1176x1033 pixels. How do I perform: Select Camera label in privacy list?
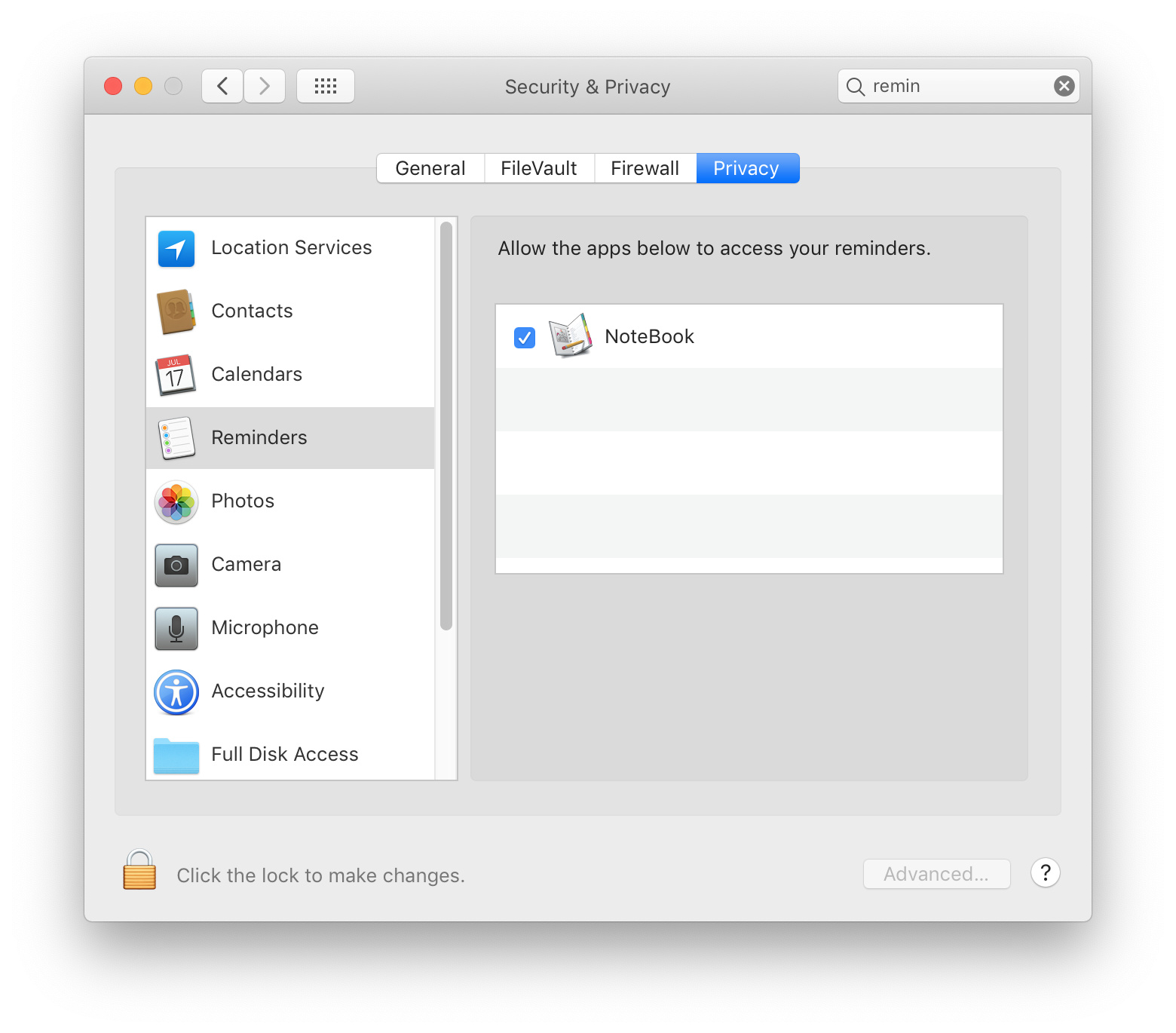pyautogui.click(x=247, y=565)
